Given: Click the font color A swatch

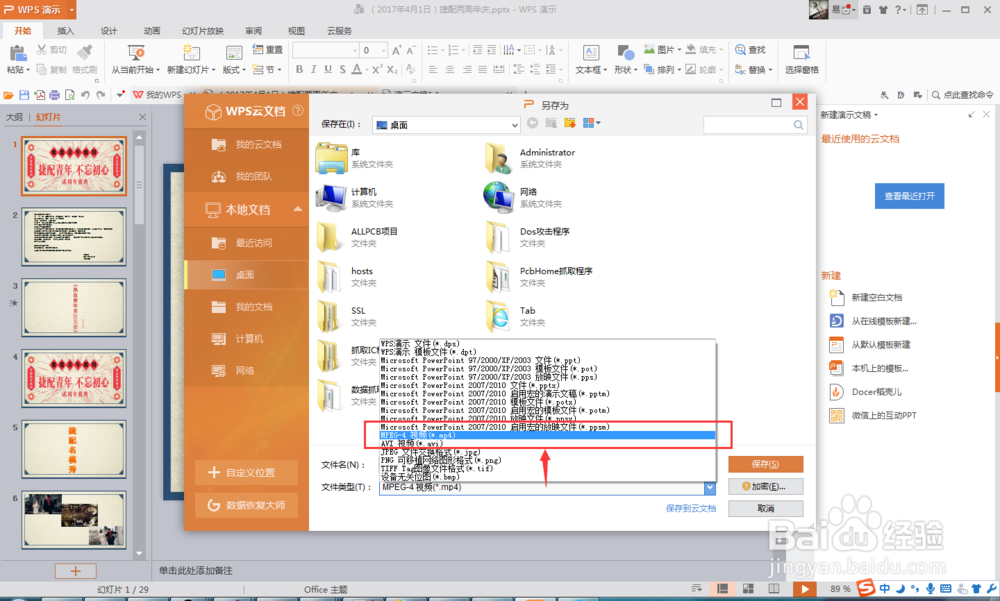Looking at the screenshot, I should [x=357, y=70].
